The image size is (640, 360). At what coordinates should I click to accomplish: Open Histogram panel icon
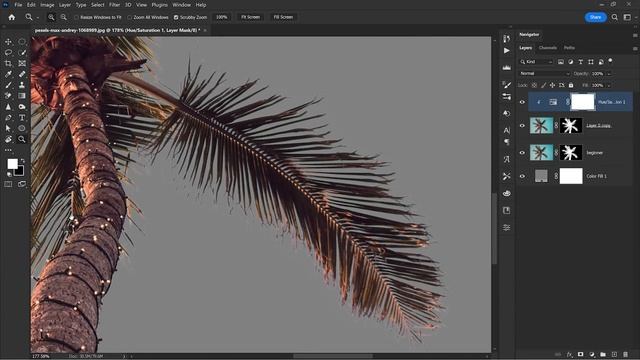click(507, 68)
